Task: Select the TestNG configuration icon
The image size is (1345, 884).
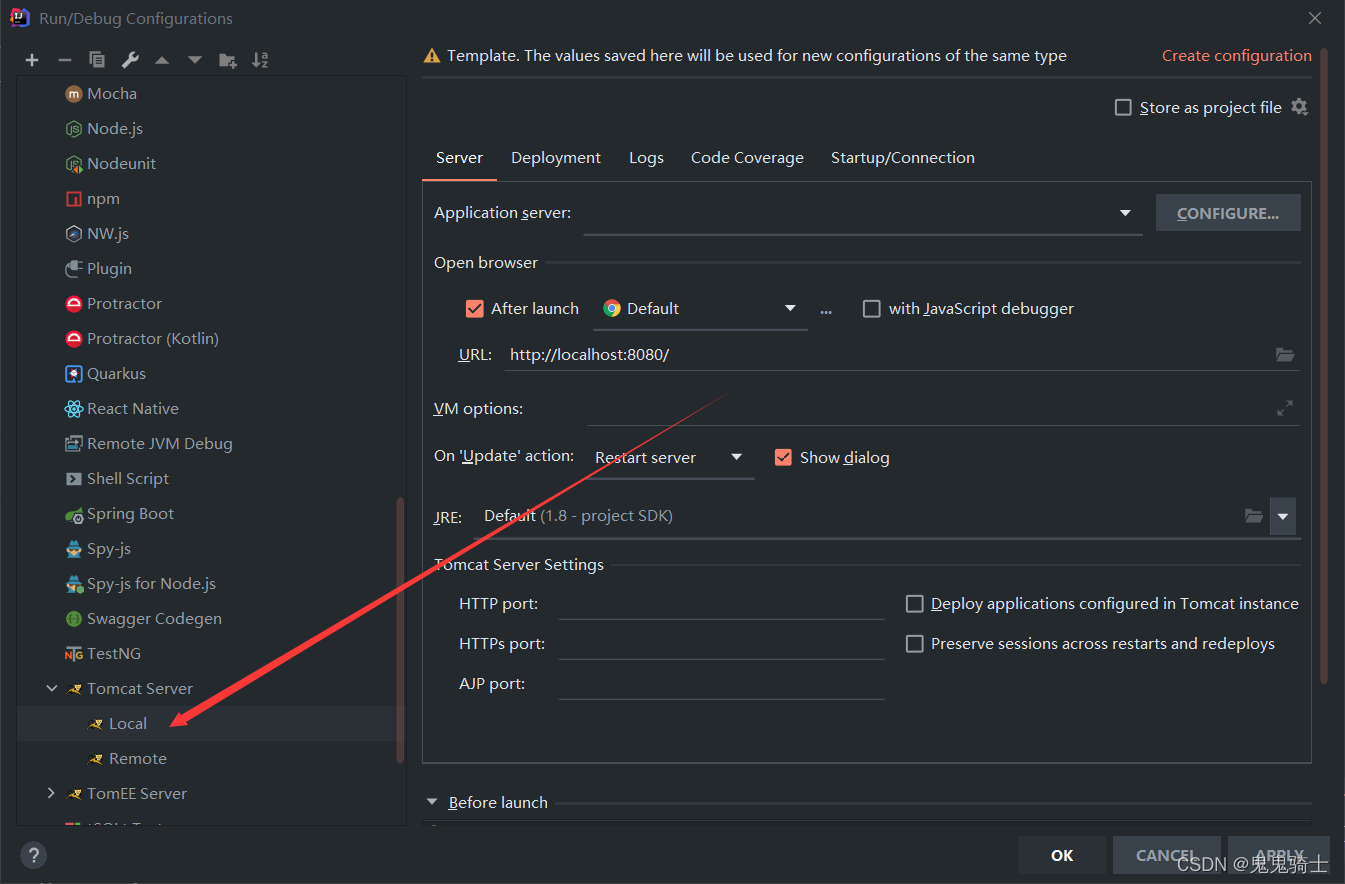Action: pyautogui.click(x=73, y=654)
